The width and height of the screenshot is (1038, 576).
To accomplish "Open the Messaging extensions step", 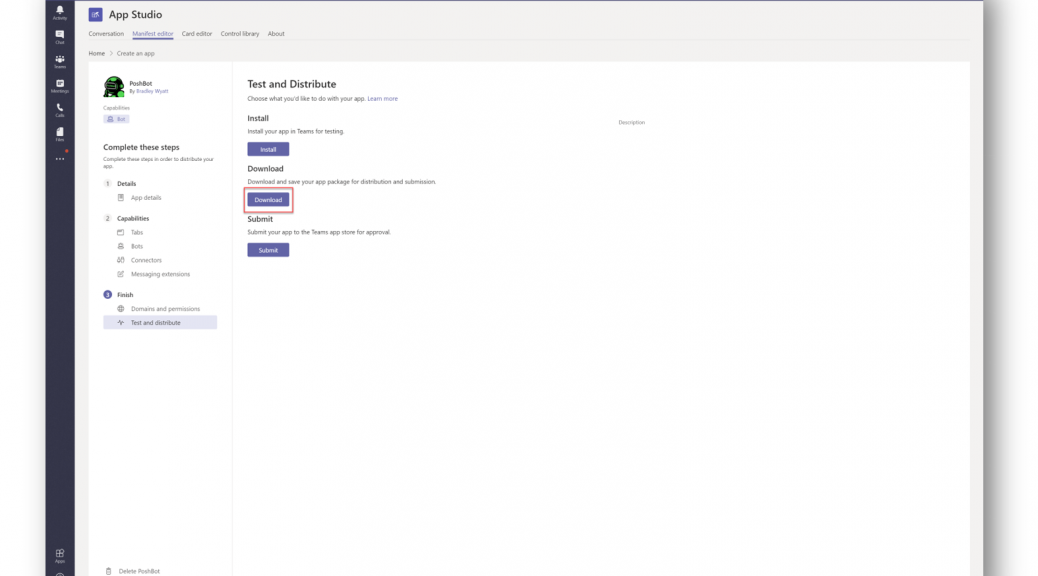I will 160,274.
